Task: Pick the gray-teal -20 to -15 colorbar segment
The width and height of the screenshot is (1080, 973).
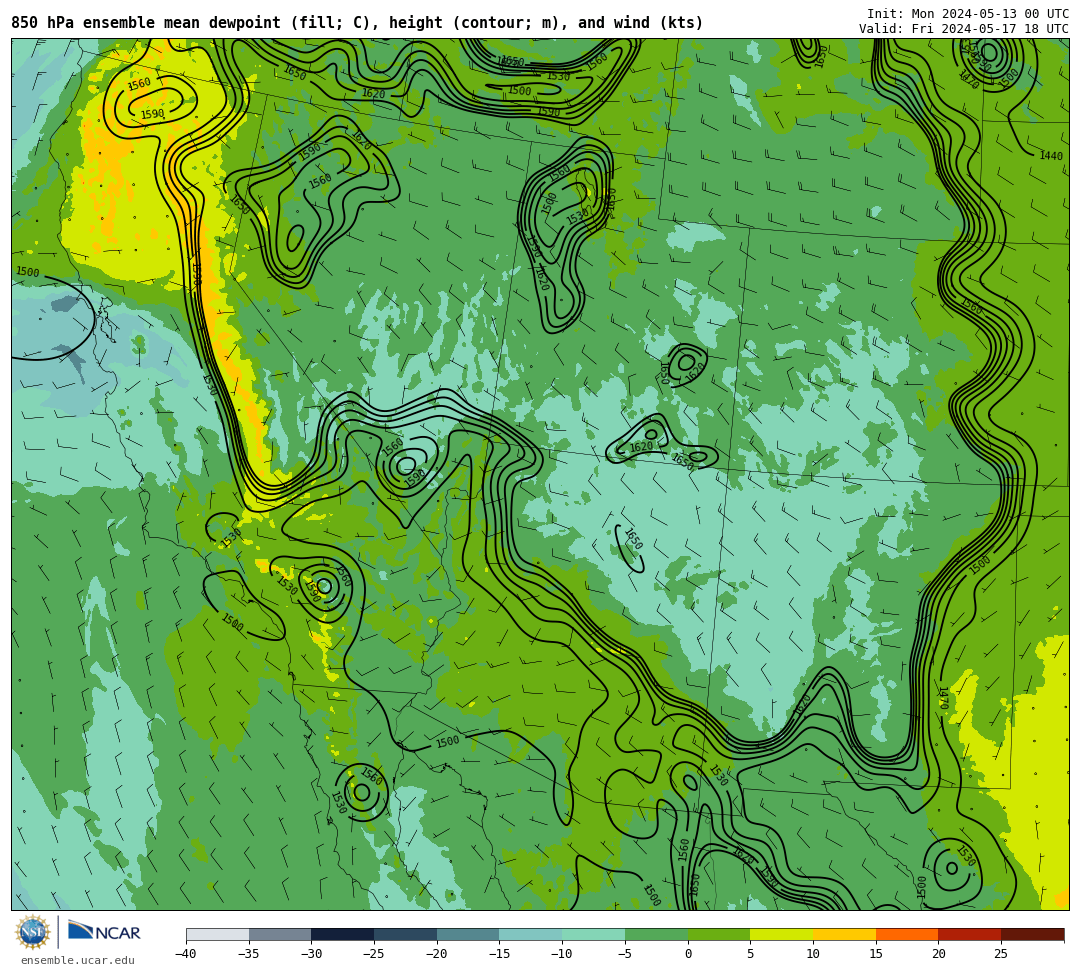Action: click(468, 934)
